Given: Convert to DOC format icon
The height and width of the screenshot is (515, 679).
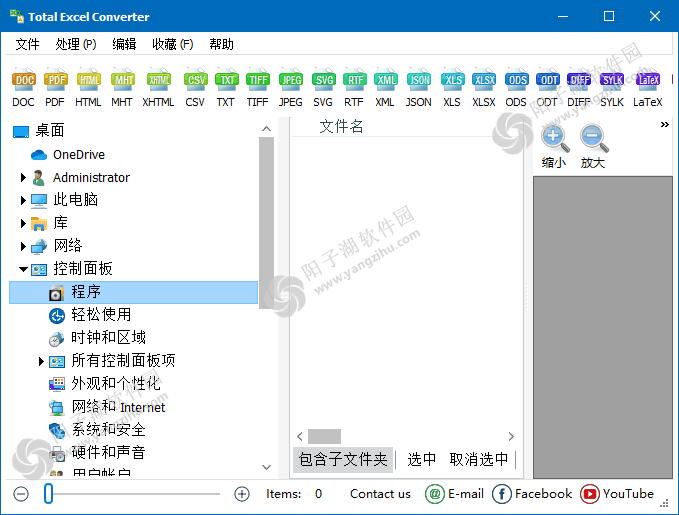Looking at the screenshot, I should (x=23, y=80).
